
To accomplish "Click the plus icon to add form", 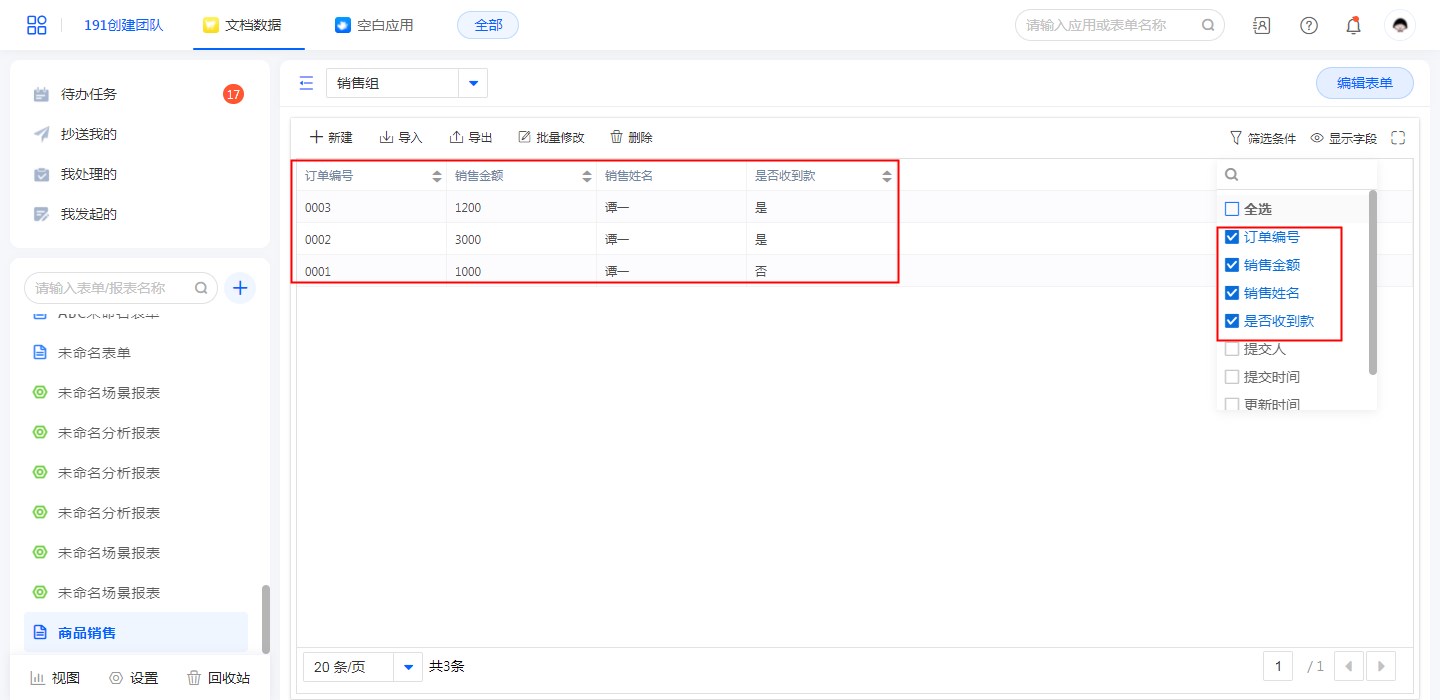I will [240, 288].
